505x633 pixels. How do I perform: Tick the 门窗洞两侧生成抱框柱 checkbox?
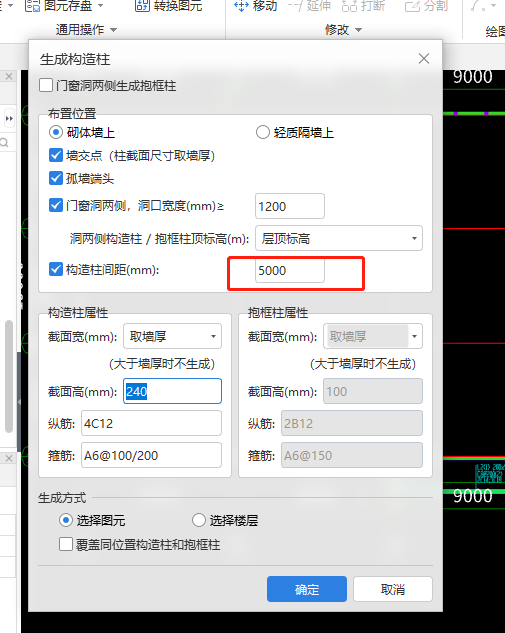pyautogui.click(x=46, y=86)
